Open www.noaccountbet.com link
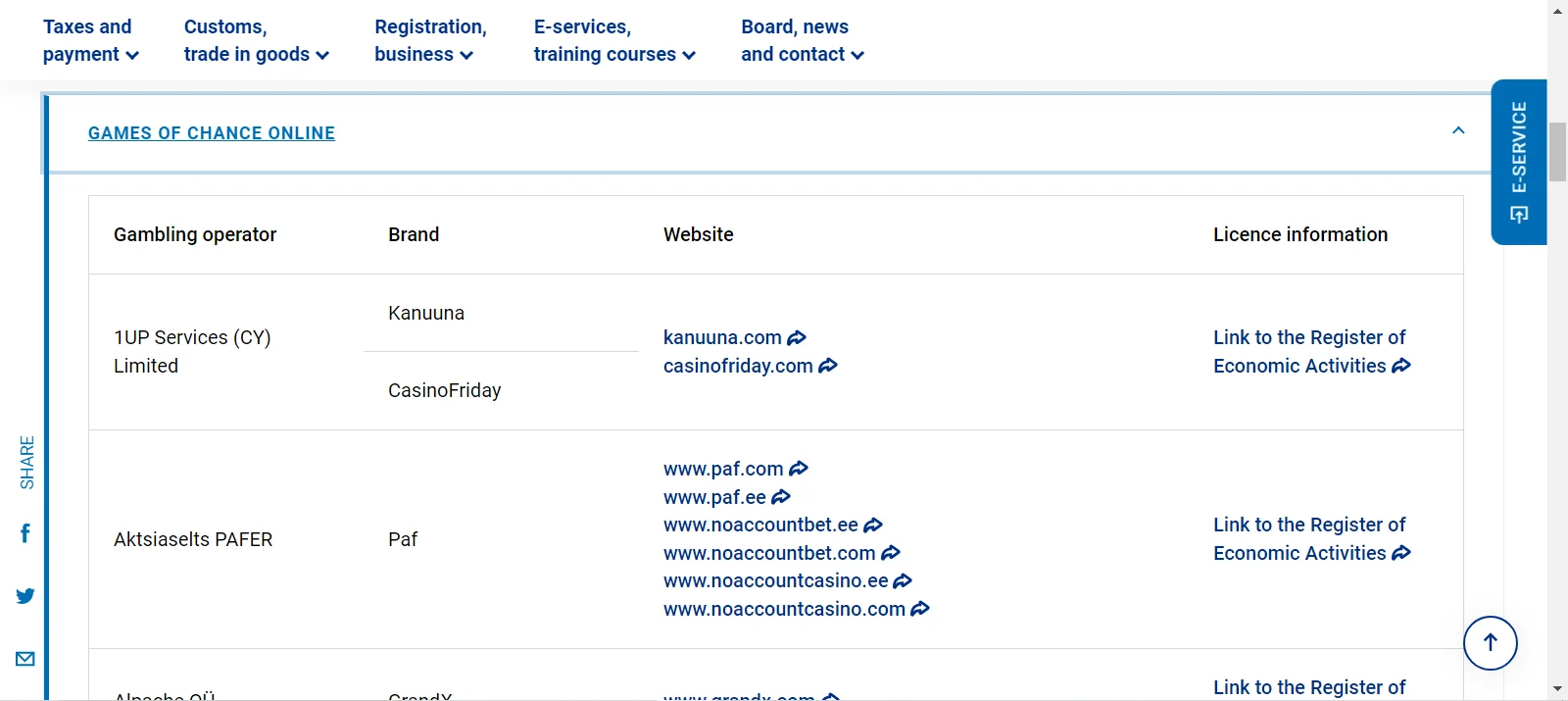The width and height of the screenshot is (1568, 701). (781, 553)
